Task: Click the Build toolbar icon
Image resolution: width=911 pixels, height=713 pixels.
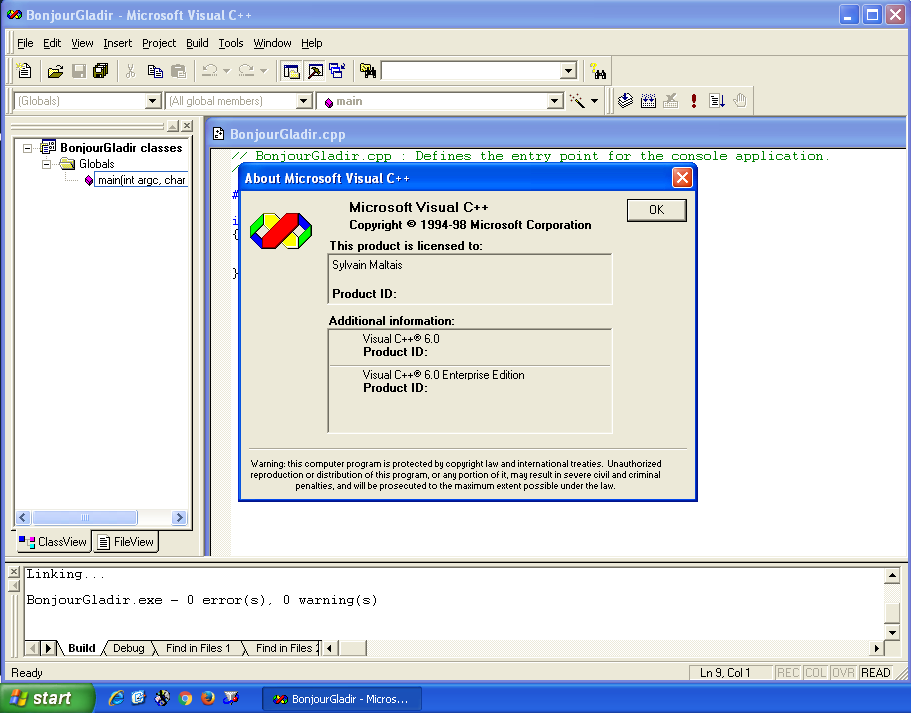Action: pos(648,101)
